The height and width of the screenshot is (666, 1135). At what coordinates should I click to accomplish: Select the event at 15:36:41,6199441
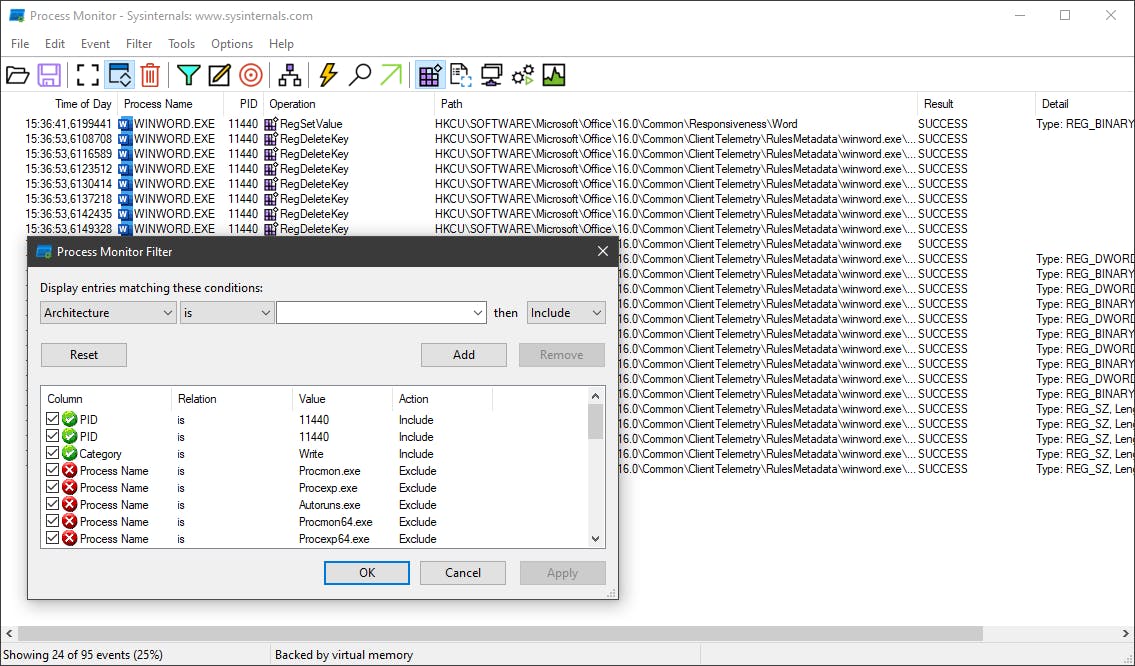click(x=568, y=124)
